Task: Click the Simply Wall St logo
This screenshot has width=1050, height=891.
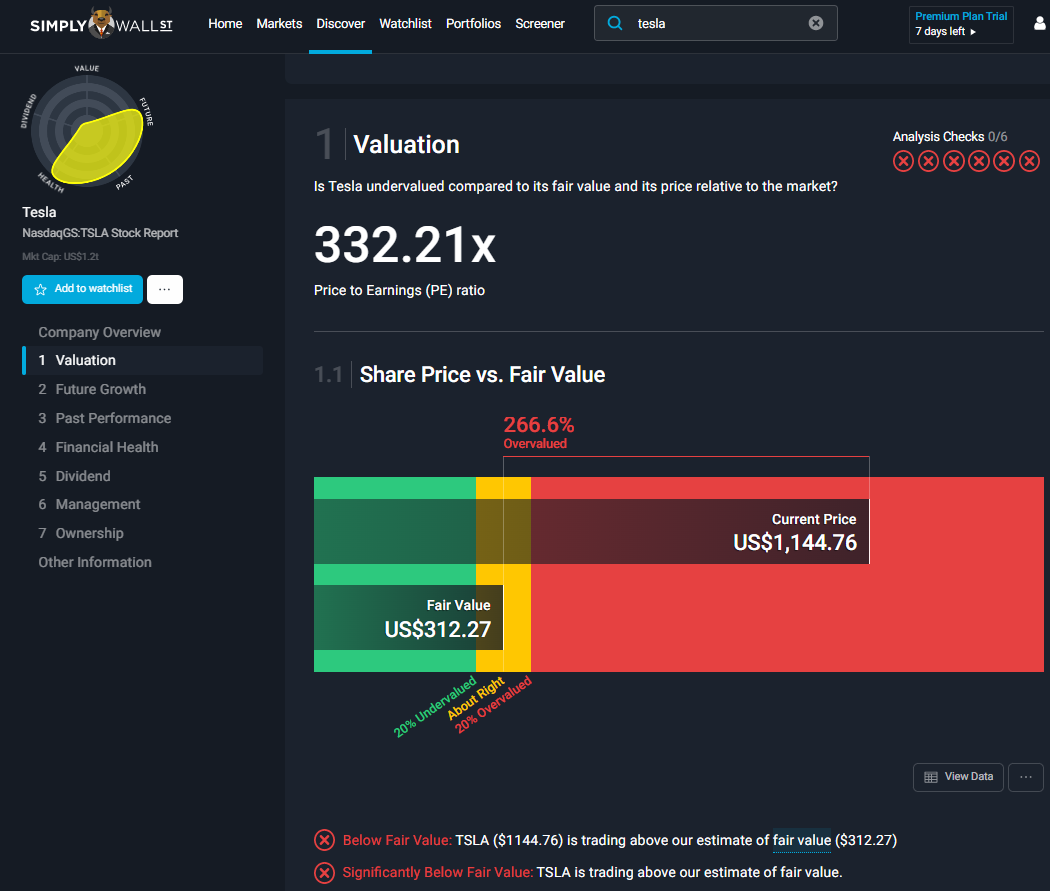Action: click(101, 24)
